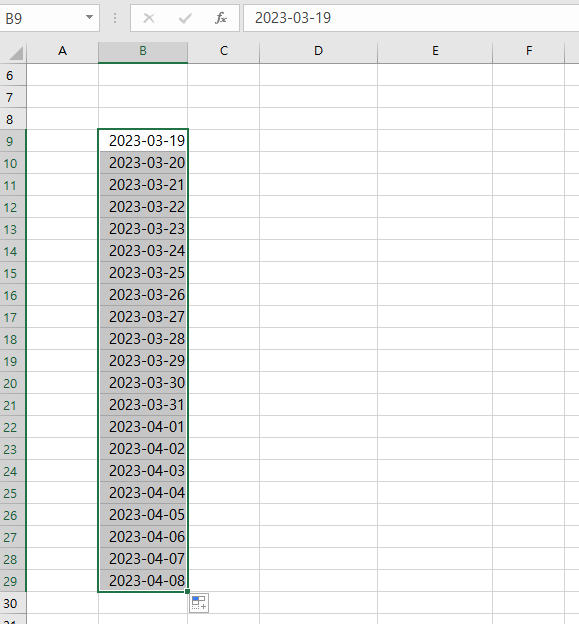
Task: Click the formula bar showing 2023-03-19
Action: [x=411, y=18]
